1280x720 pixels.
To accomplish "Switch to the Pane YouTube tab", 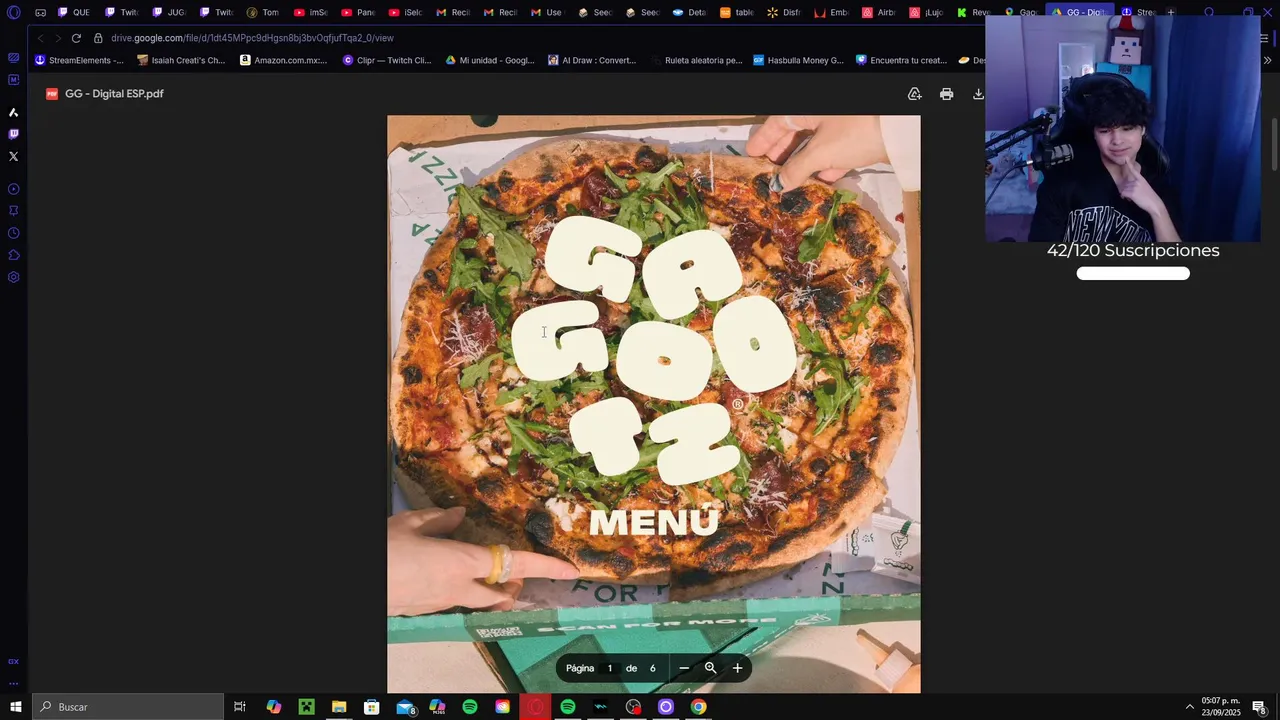I will pyautogui.click(x=357, y=13).
